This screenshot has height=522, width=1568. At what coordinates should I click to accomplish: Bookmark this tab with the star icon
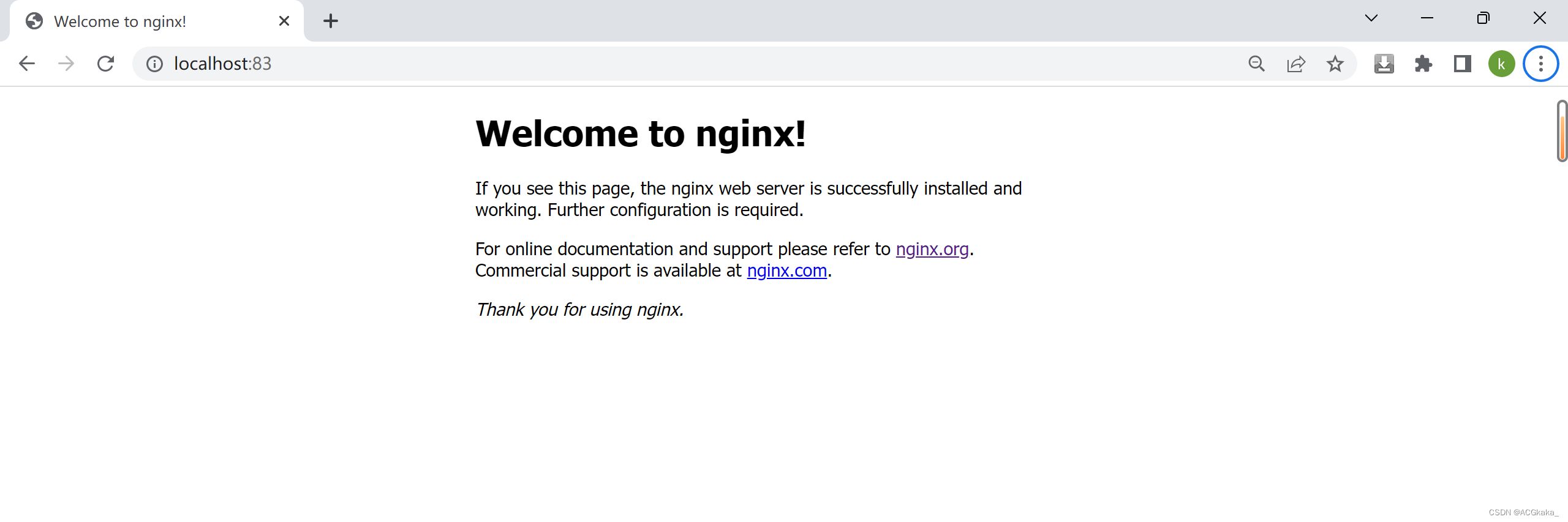(x=1335, y=64)
